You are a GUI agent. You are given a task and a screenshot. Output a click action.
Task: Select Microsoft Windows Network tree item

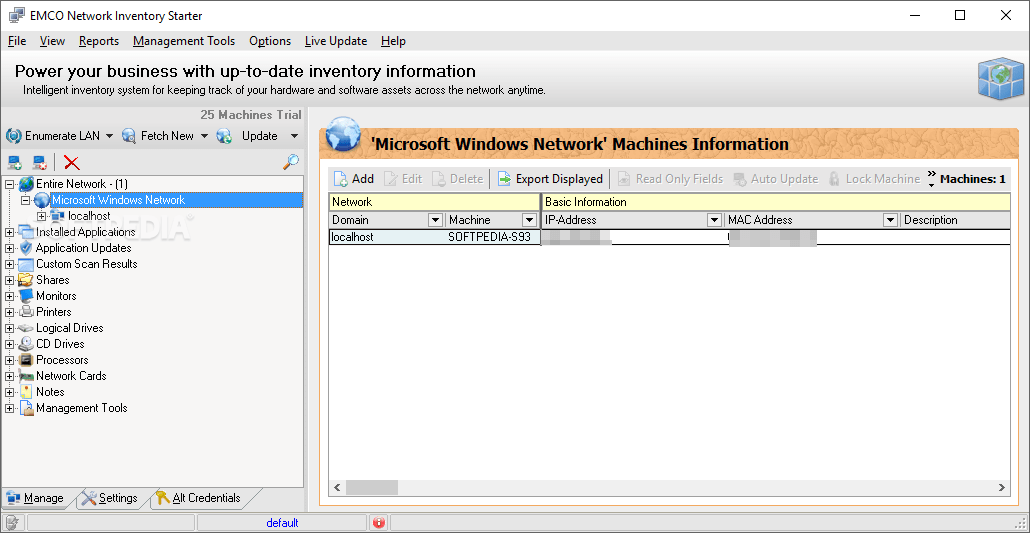118,200
